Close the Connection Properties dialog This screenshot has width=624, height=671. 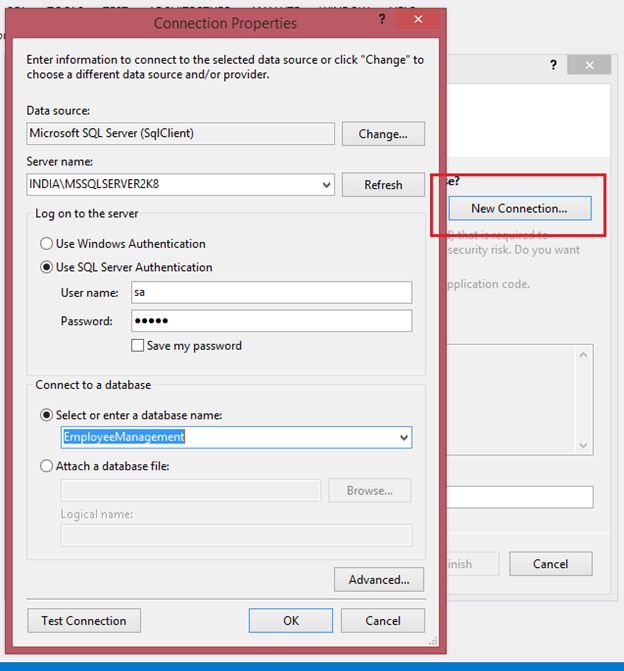[419, 20]
